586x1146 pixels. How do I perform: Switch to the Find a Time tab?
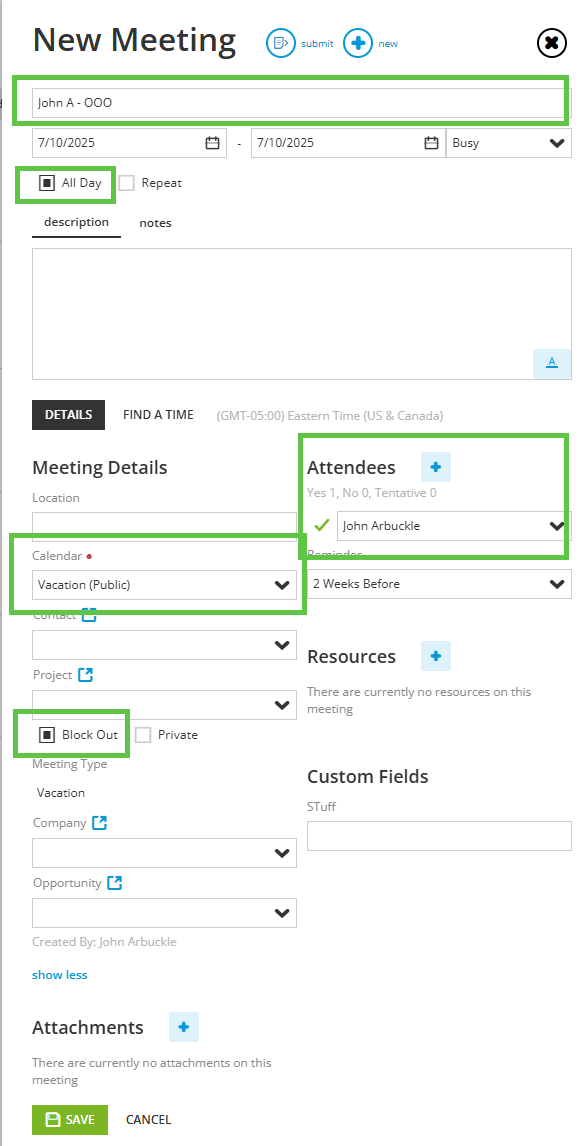[x=158, y=414]
